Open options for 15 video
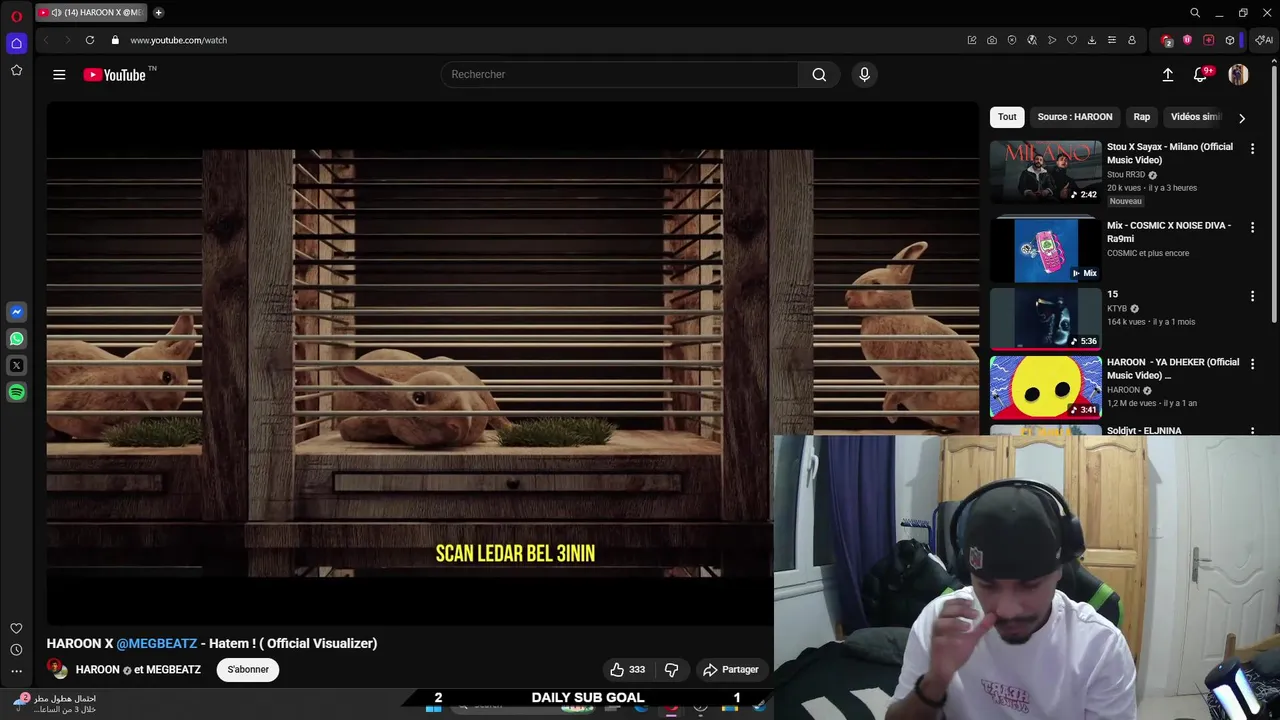 (x=1252, y=296)
